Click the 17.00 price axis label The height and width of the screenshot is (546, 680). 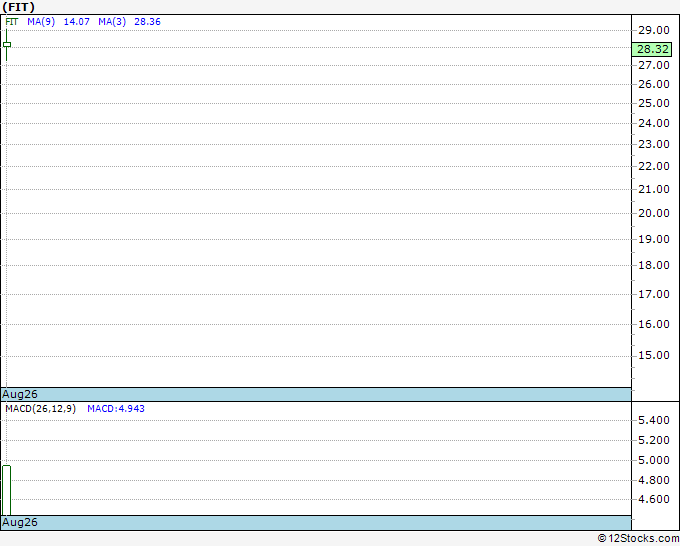click(x=654, y=294)
